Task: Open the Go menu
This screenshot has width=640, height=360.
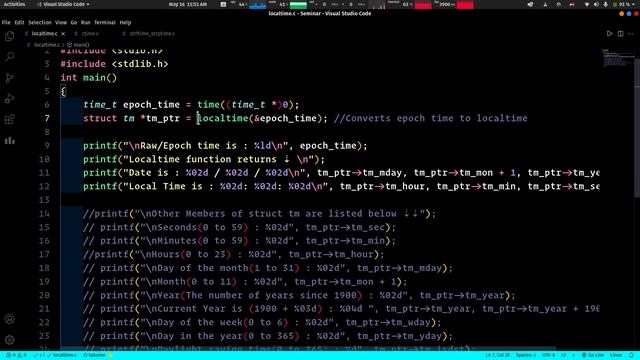Action: (73, 22)
